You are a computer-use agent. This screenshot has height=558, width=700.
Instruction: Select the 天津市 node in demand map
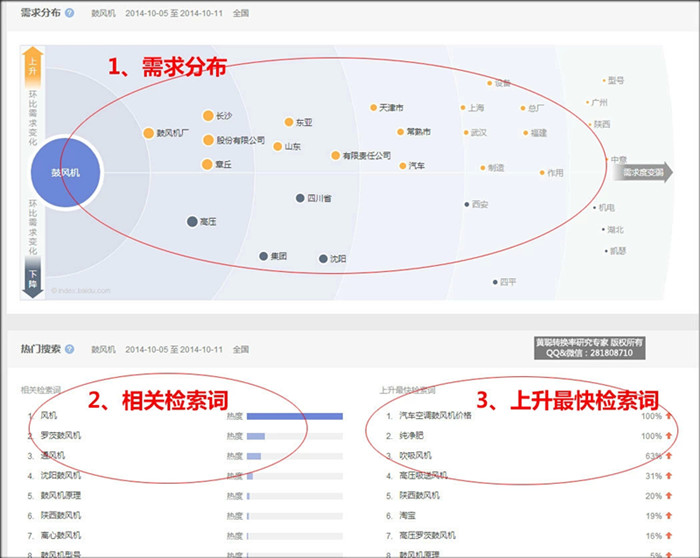click(x=373, y=107)
